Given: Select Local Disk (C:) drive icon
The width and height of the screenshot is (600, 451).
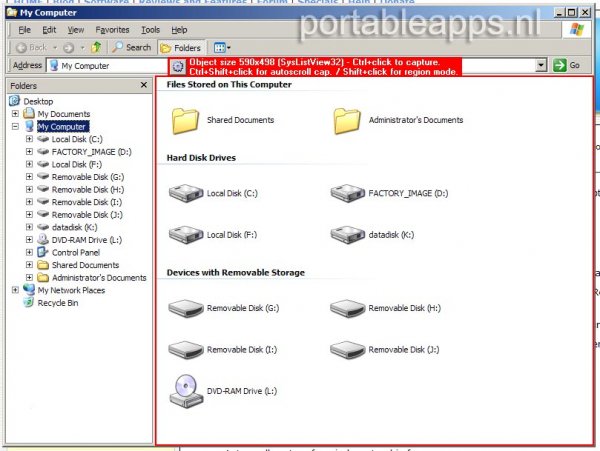Looking at the screenshot, I should [186, 192].
